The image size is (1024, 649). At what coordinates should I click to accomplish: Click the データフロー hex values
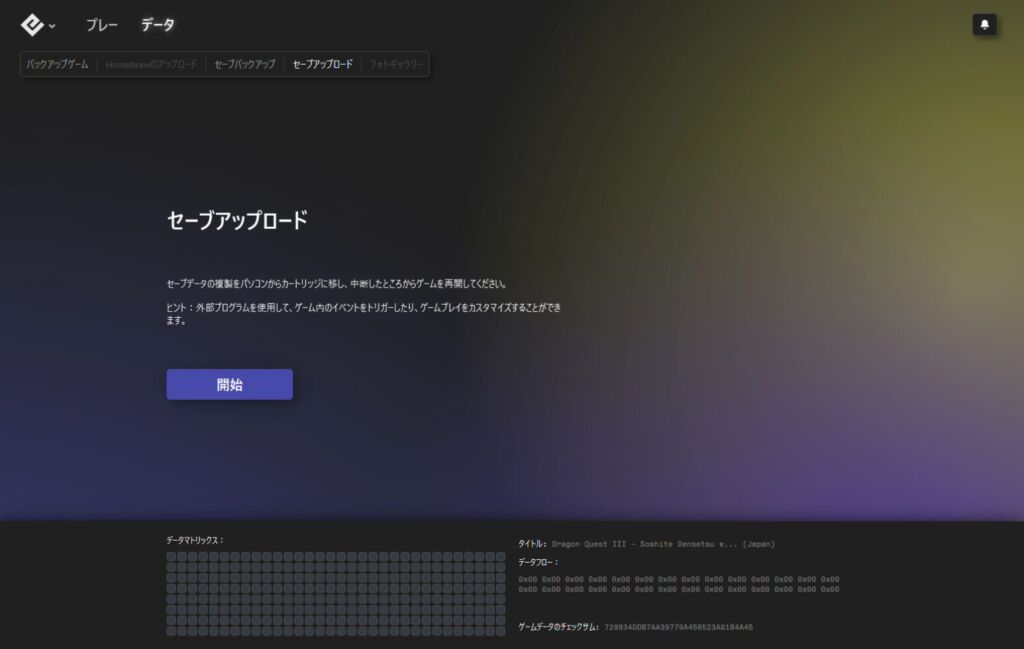[x=678, y=584]
